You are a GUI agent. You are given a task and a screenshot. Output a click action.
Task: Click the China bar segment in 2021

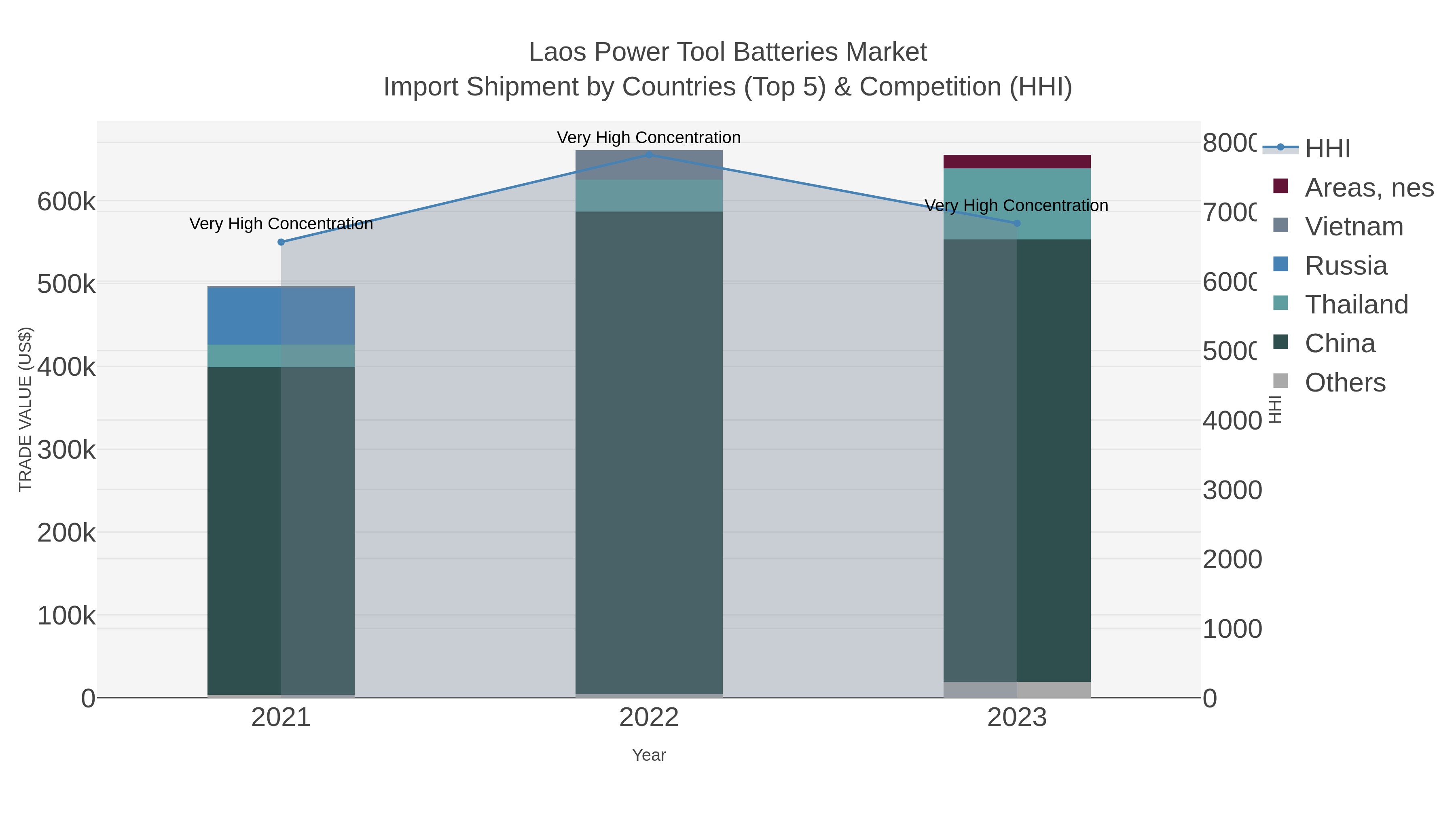point(281,531)
